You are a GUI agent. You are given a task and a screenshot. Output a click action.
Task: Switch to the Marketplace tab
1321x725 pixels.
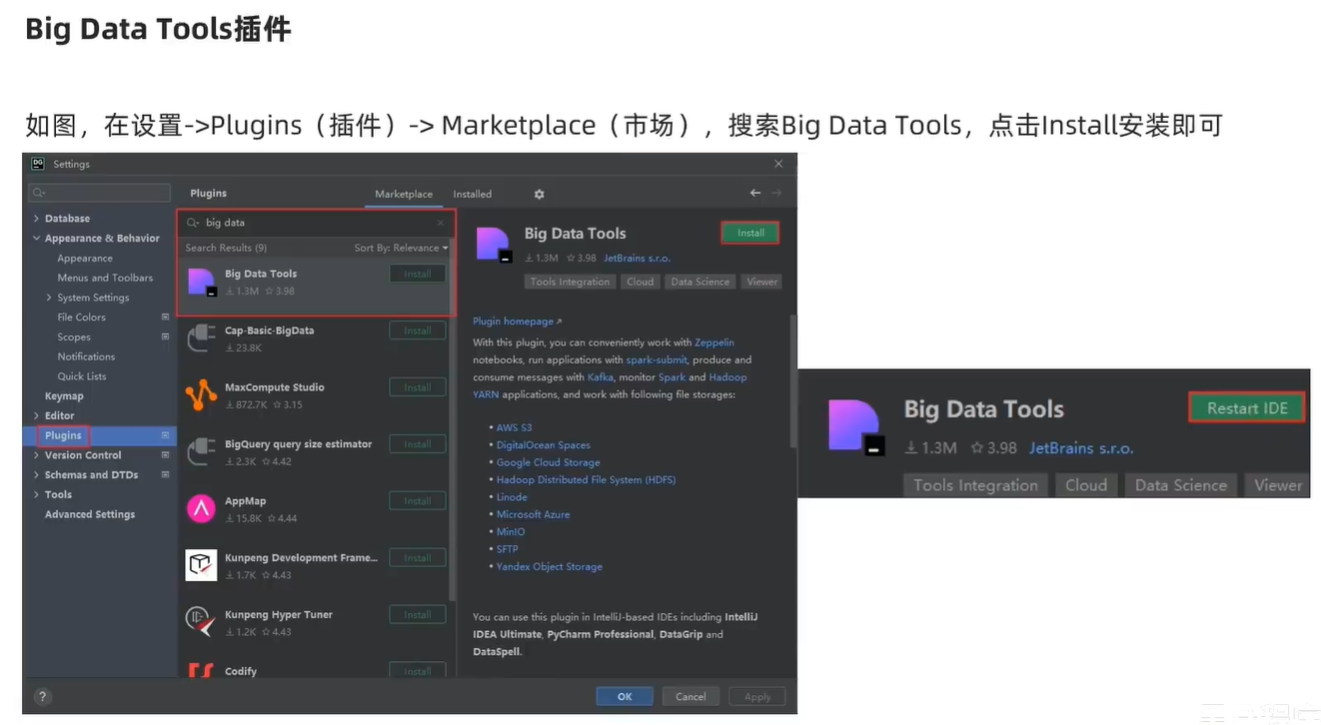404,194
